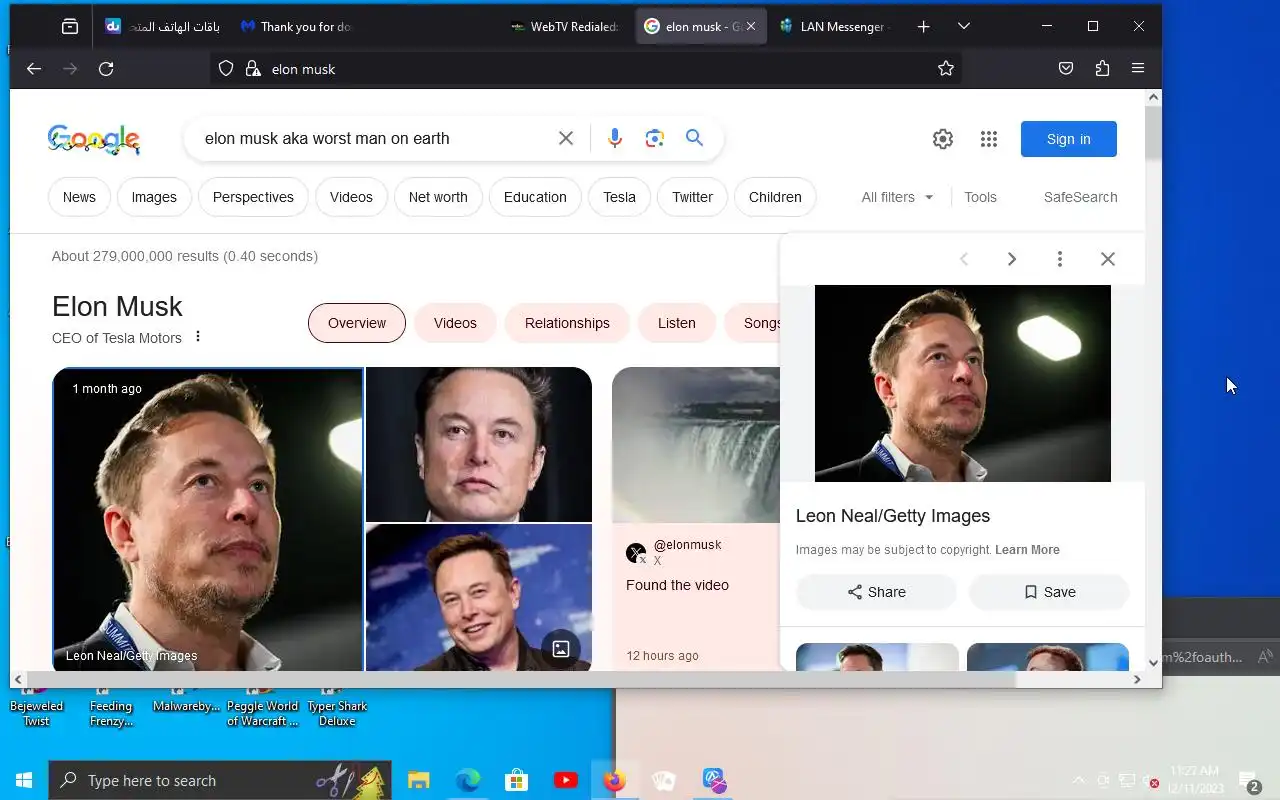The width and height of the screenshot is (1280, 800).
Task: Click the tracking protection shield icon
Action: tap(226, 69)
